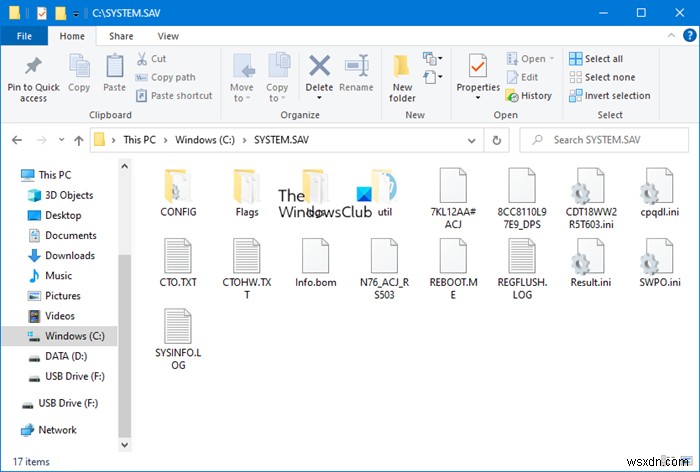Select the CONFIG folder

pos(178,193)
